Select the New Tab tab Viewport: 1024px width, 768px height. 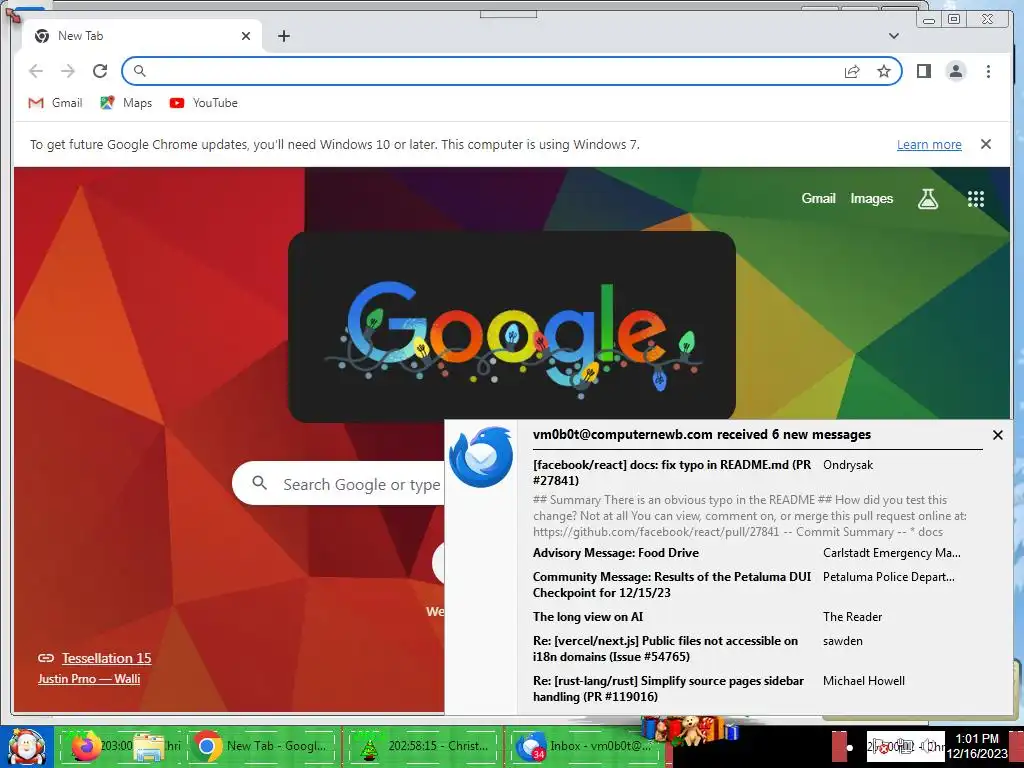pos(142,36)
